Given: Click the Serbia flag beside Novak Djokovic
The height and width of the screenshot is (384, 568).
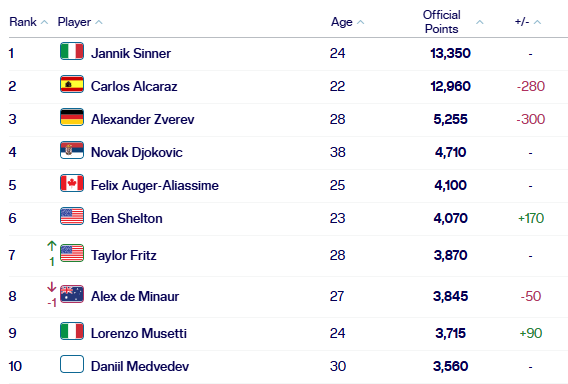Looking at the screenshot, I should coord(72,150).
